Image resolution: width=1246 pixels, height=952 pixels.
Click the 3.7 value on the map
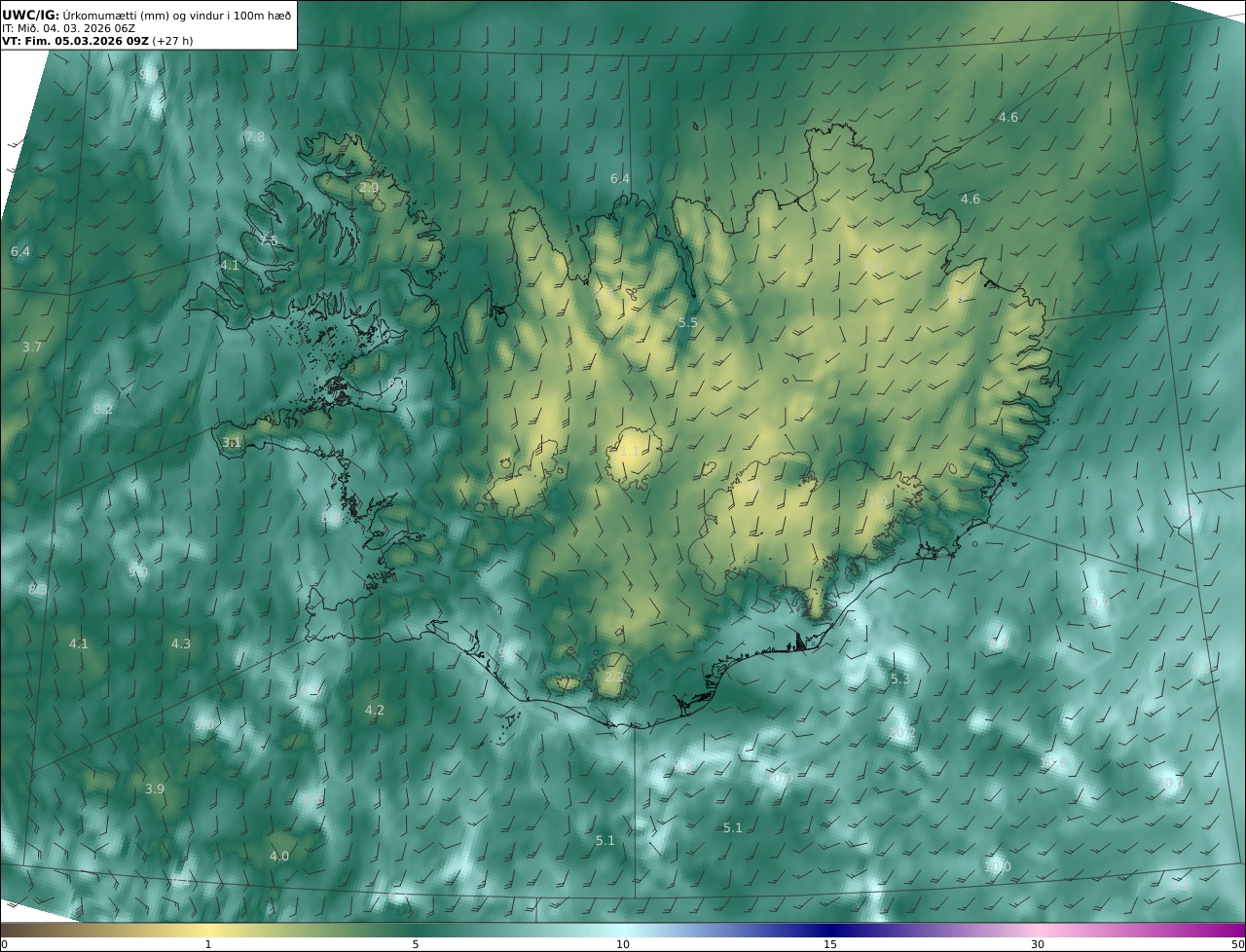32,348
